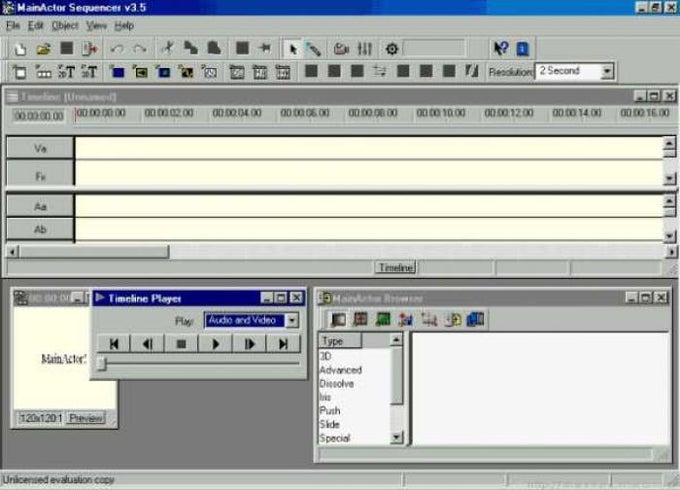This screenshot has height=490, width=680.
Task: Open the Object menu
Action: pyautogui.click(x=65, y=26)
